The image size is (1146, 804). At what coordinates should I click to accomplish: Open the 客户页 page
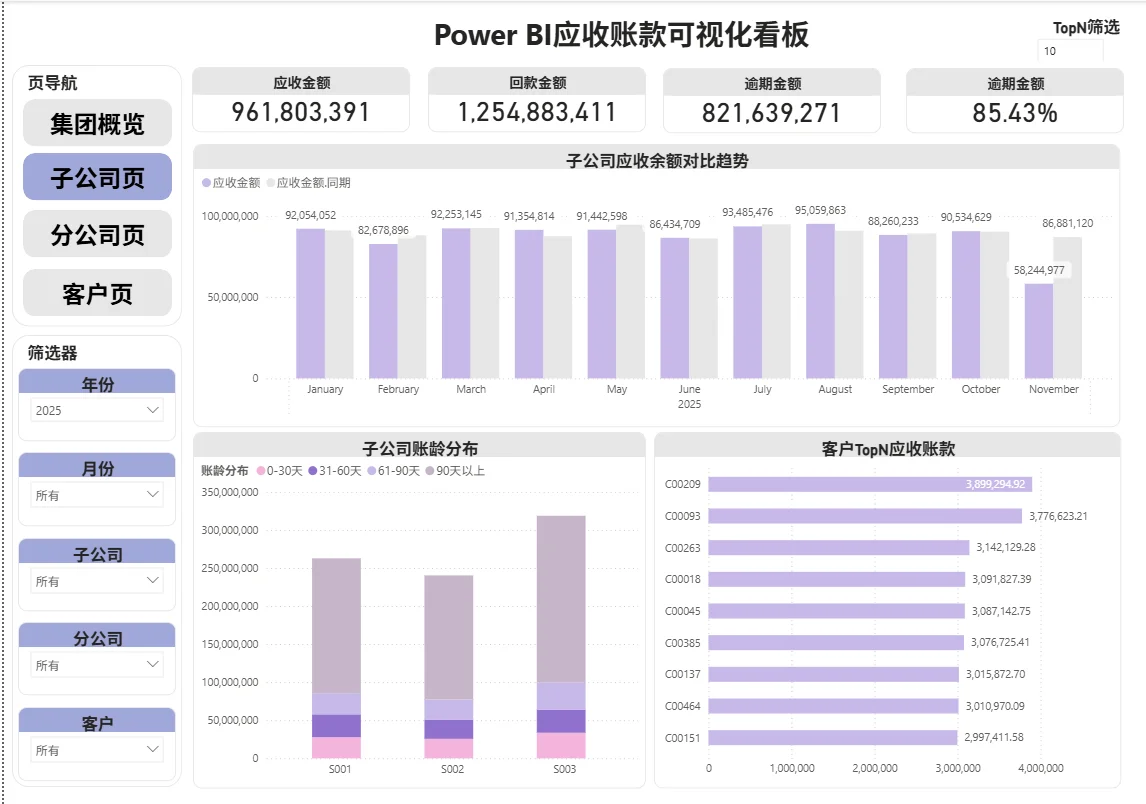[97, 292]
